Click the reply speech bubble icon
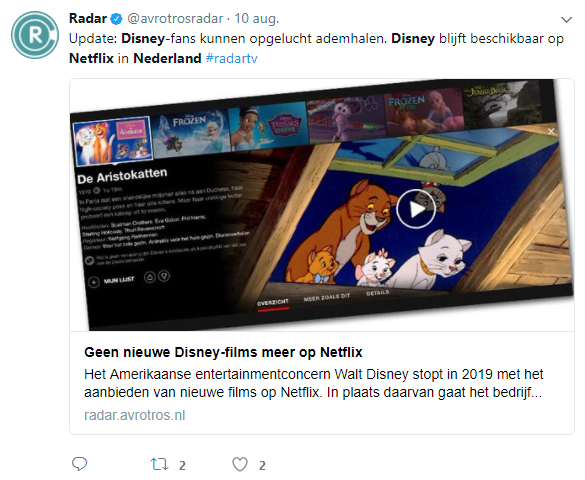The height and width of the screenshot is (480, 585). click(79, 464)
